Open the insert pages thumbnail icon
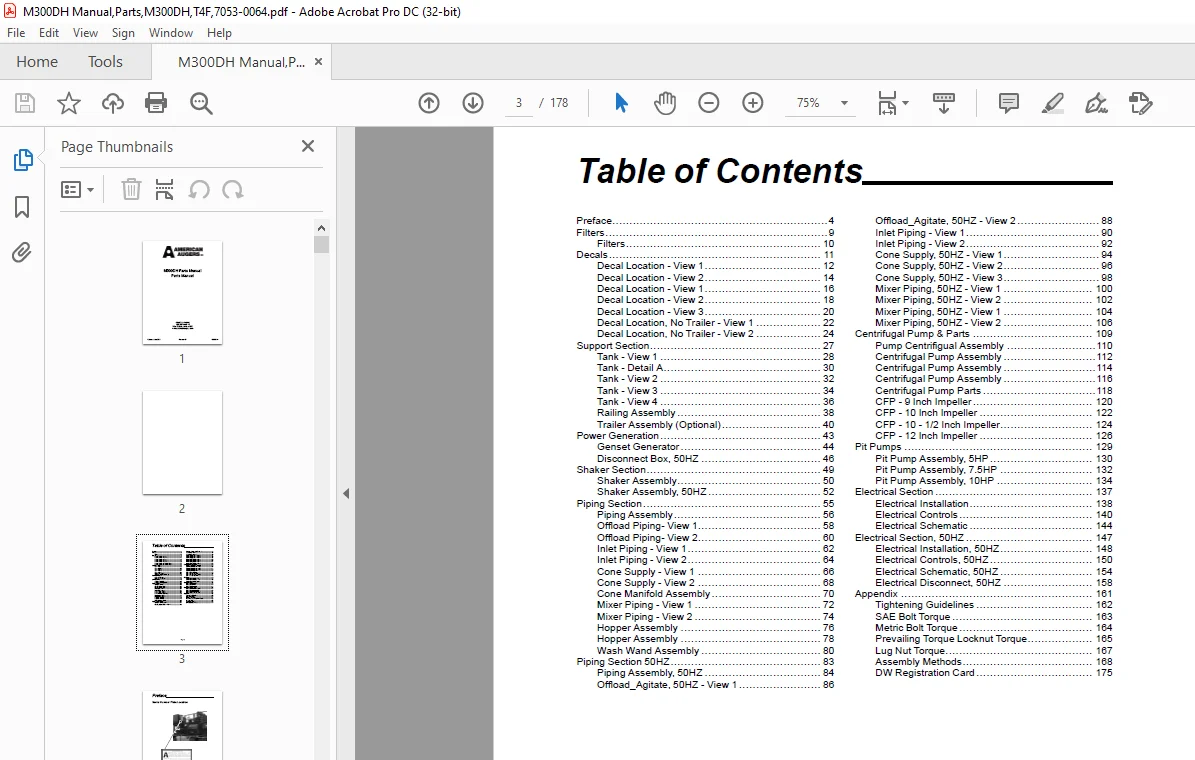1195x760 pixels. click(x=165, y=189)
